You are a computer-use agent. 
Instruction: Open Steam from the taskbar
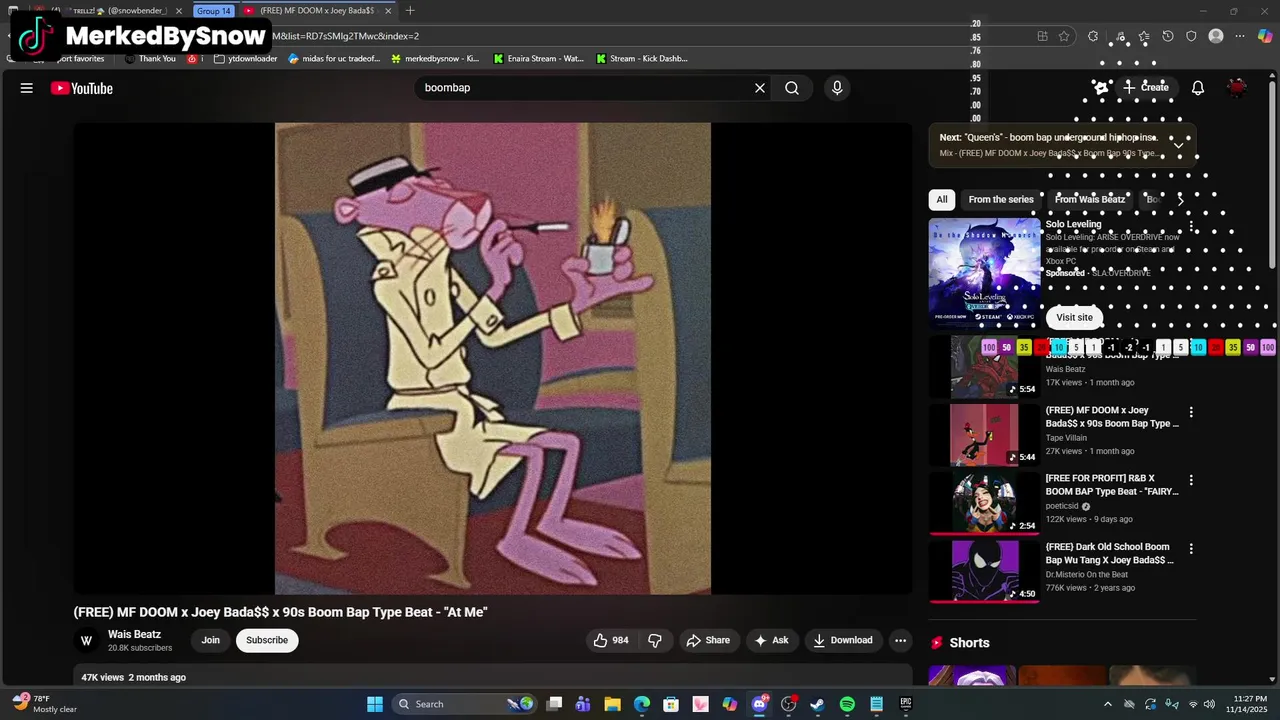(x=817, y=704)
